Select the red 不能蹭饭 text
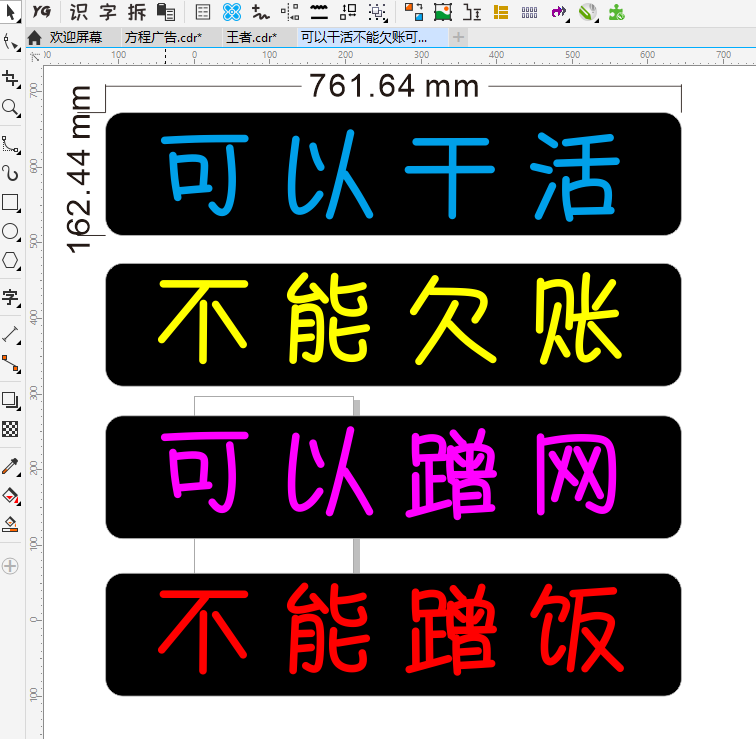This screenshot has height=739, width=756. coord(391,628)
